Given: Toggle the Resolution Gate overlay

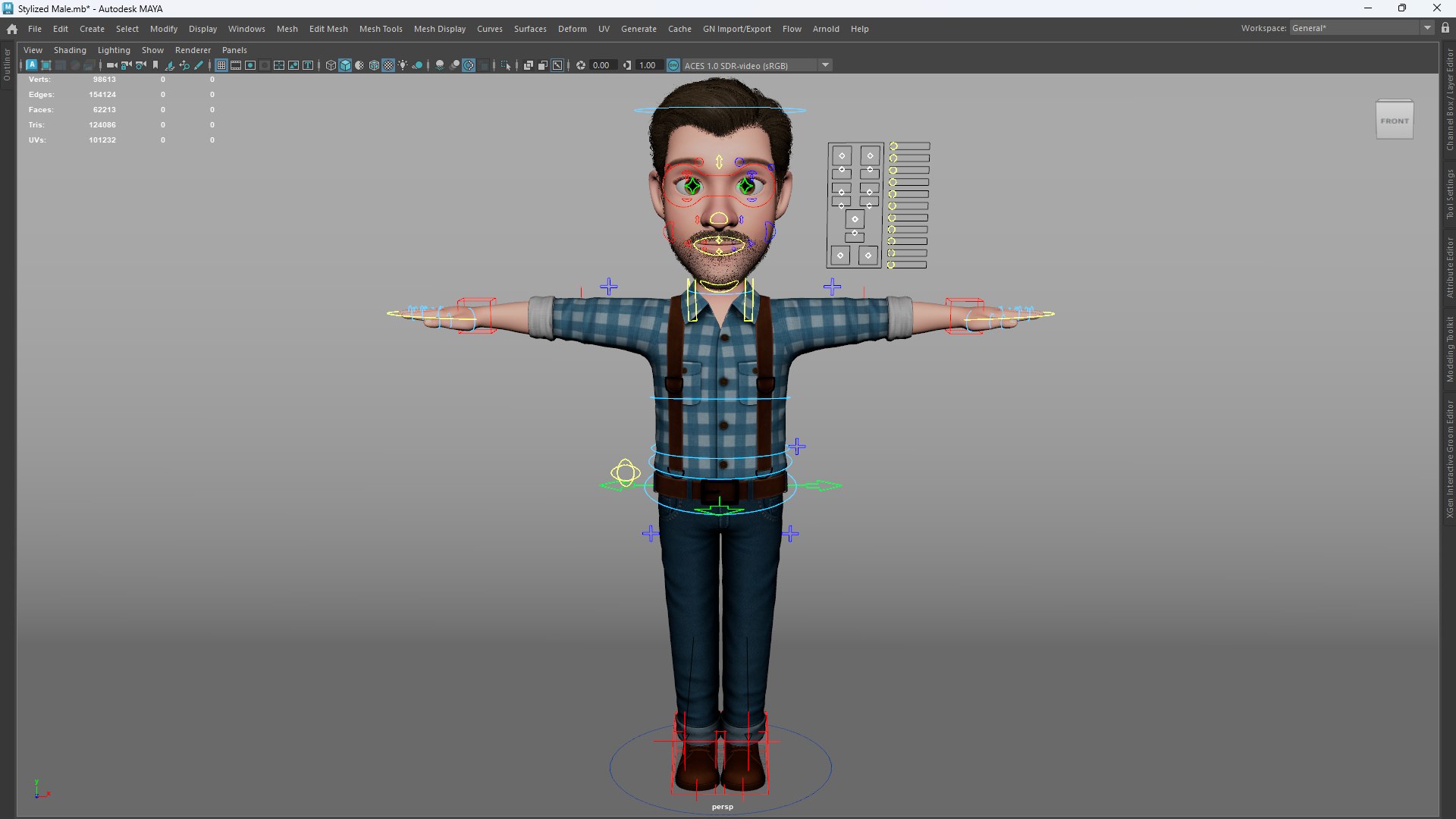Looking at the screenshot, I should click(x=250, y=65).
